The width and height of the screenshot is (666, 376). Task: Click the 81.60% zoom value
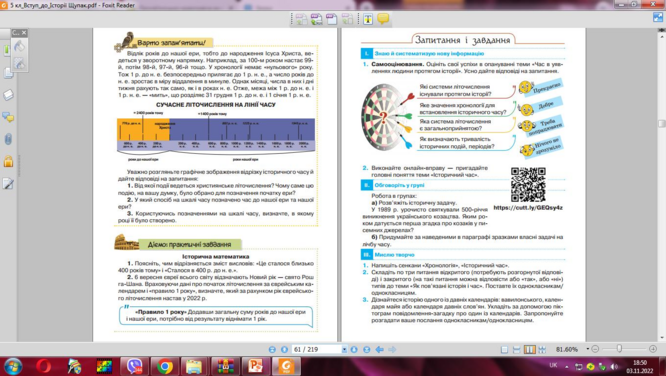pos(567,349)
